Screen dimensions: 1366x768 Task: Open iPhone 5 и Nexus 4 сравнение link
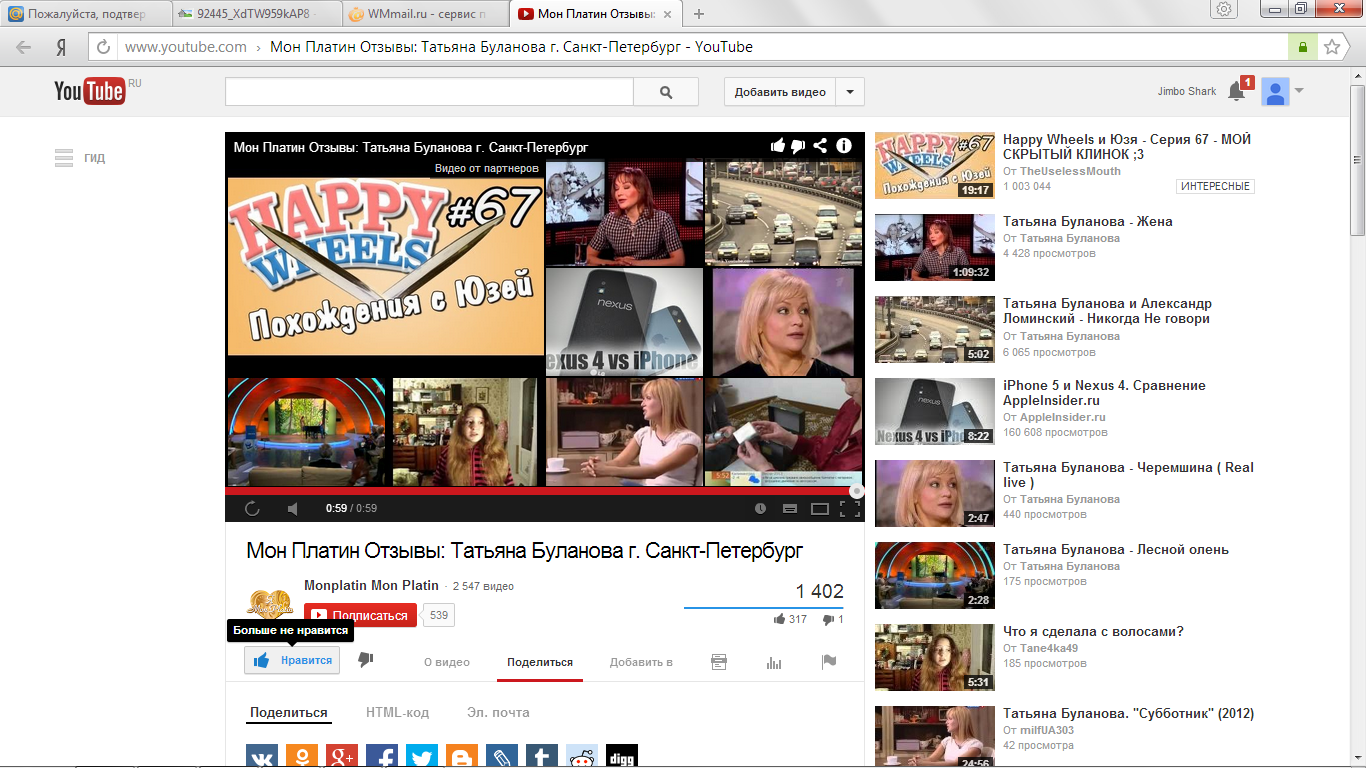1104,393
